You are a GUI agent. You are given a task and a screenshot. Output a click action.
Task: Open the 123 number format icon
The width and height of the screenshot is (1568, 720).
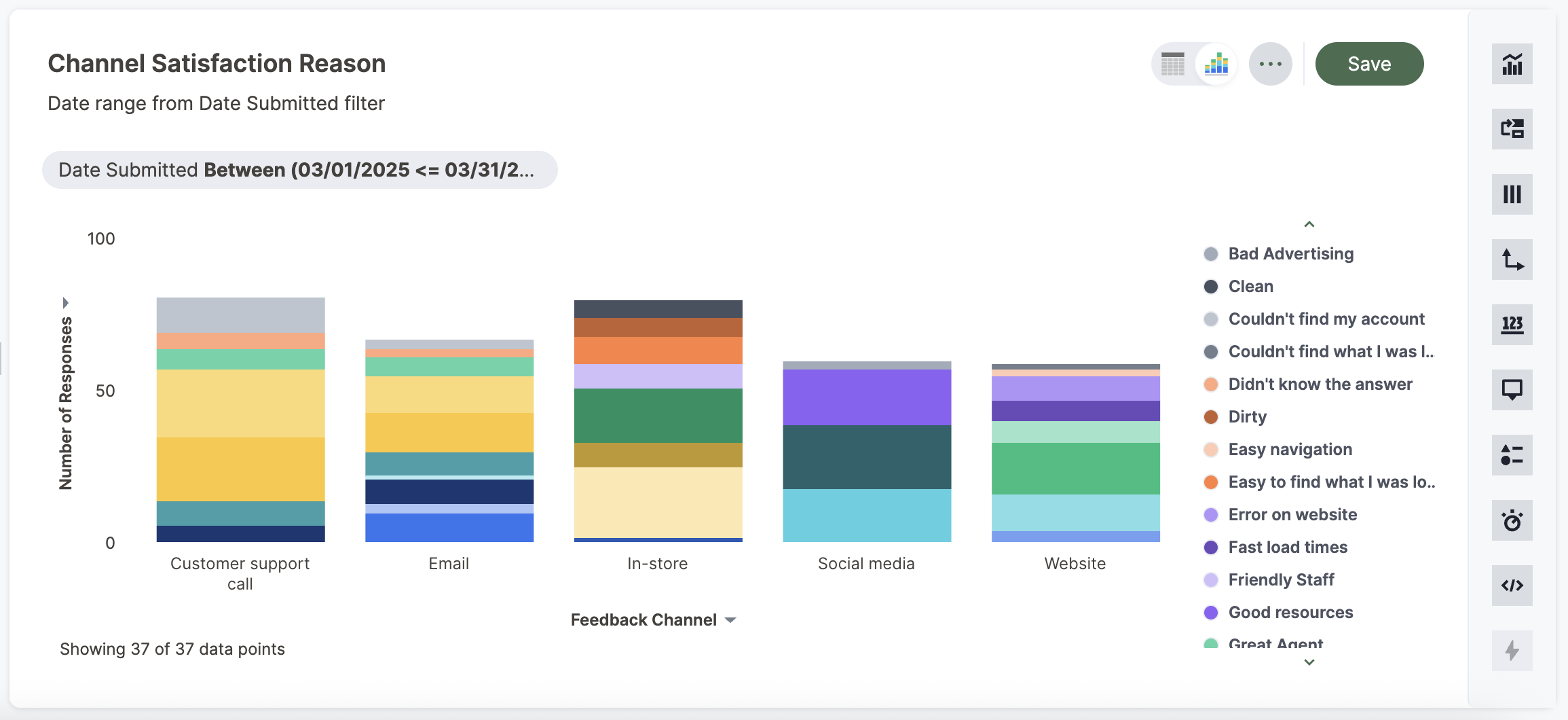click(1512, 325)
